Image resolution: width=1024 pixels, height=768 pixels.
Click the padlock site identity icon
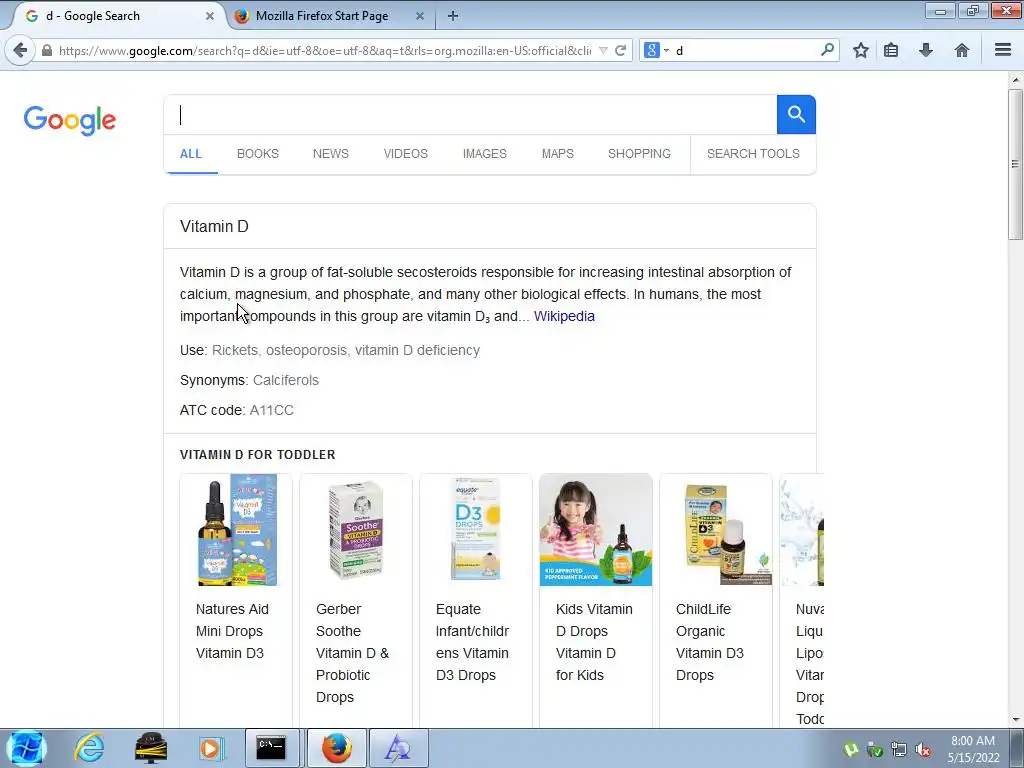[46, 50]
